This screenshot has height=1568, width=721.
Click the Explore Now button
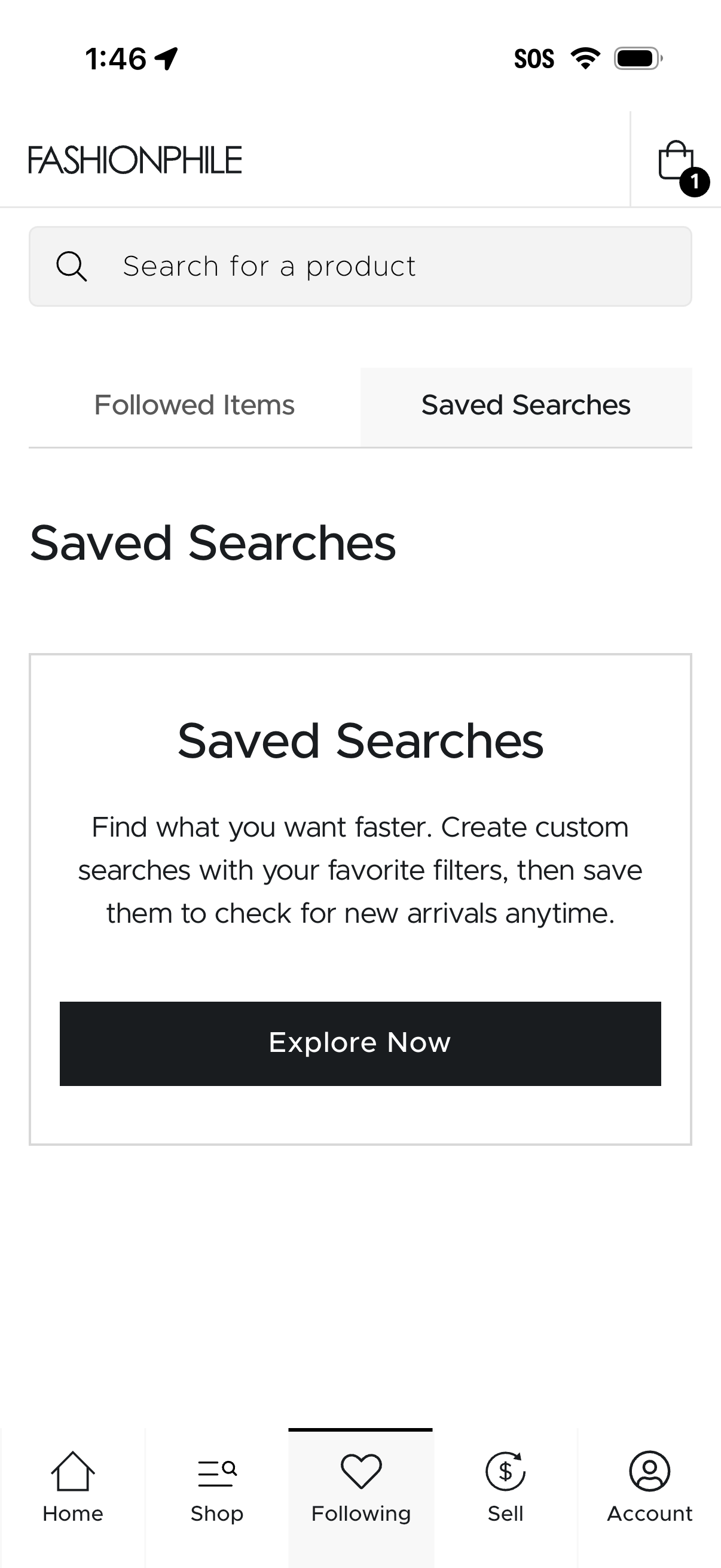(360, 1042)
